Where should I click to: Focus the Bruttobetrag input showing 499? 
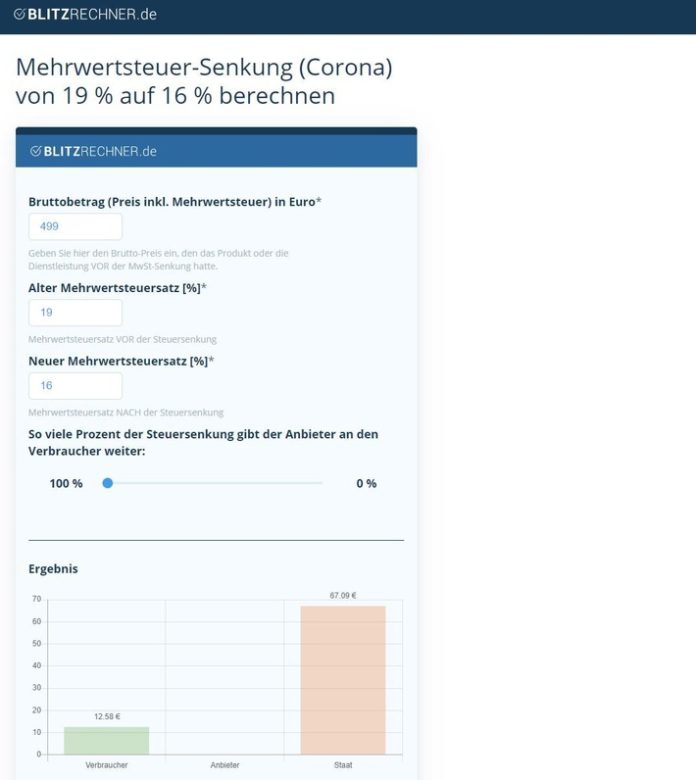[75, 227]
